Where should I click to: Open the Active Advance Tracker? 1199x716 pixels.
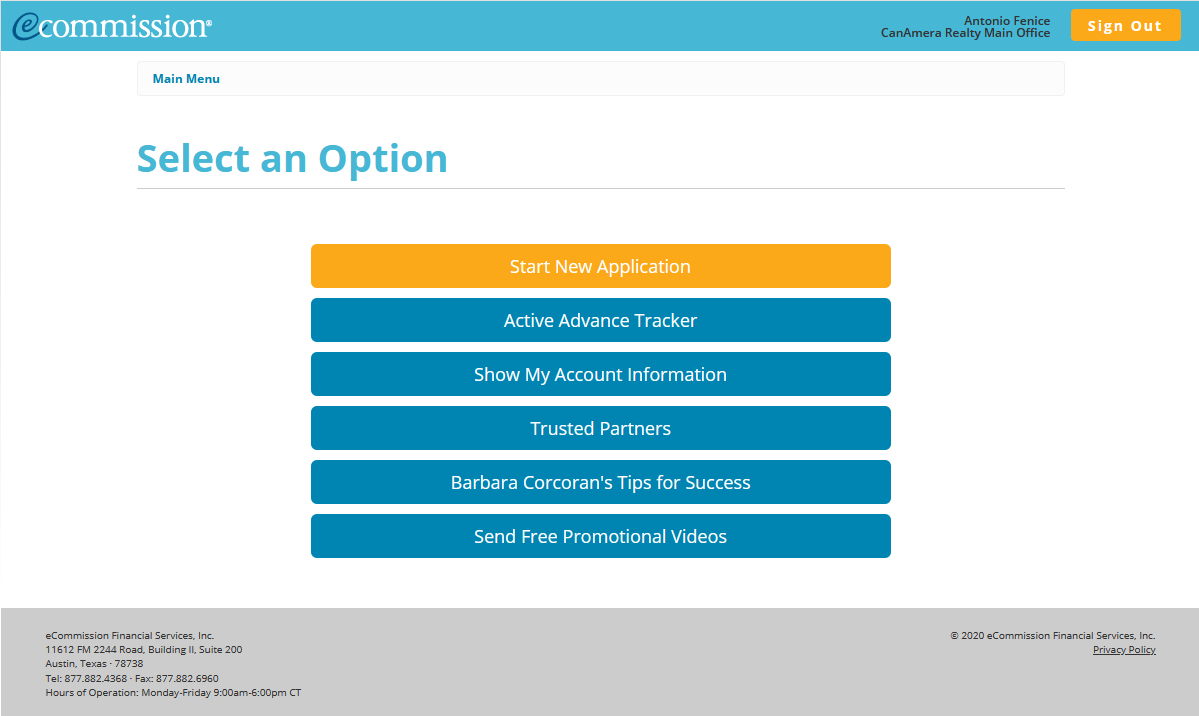click(600, 320)
